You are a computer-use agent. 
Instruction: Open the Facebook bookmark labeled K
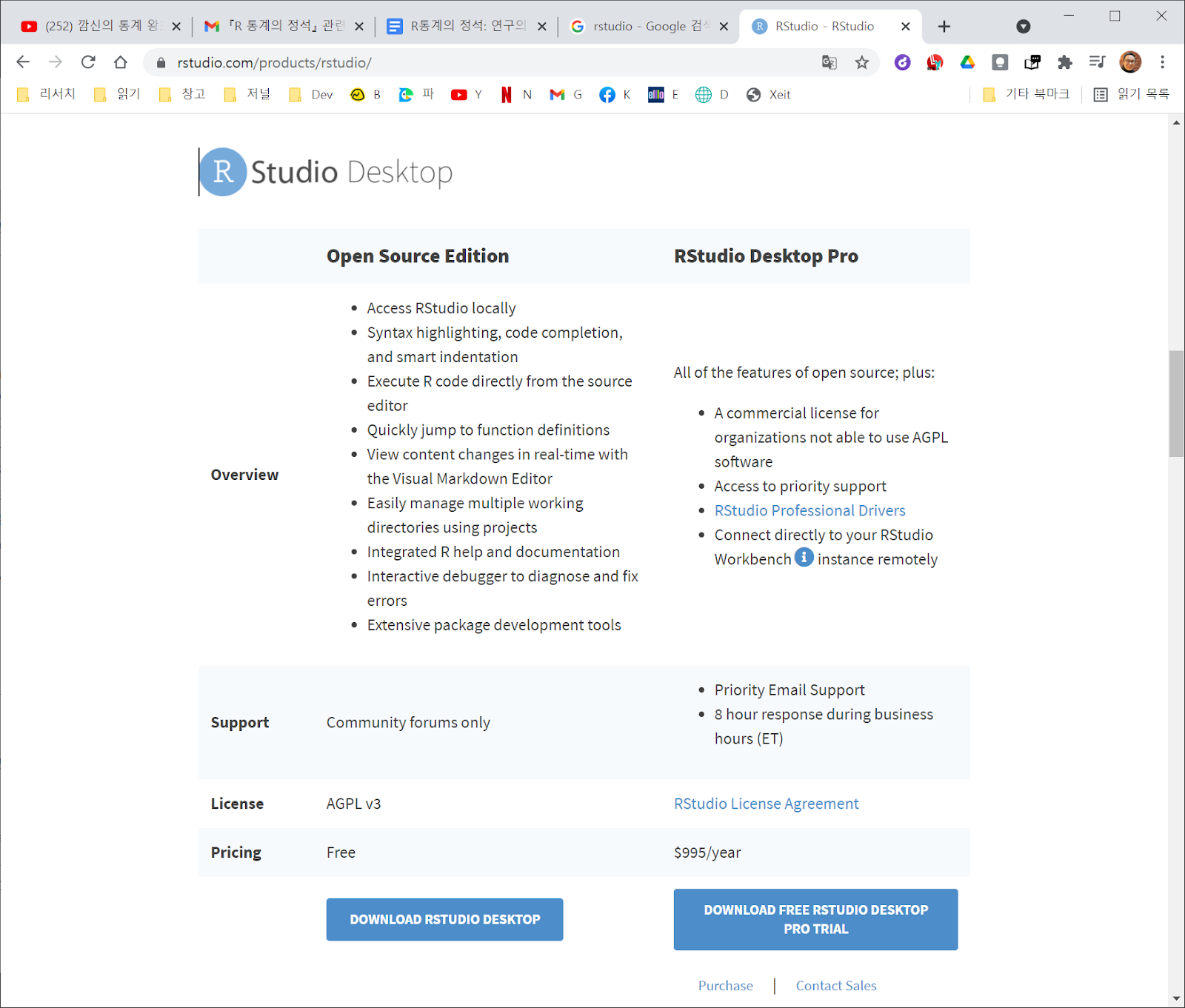point(615,95)
